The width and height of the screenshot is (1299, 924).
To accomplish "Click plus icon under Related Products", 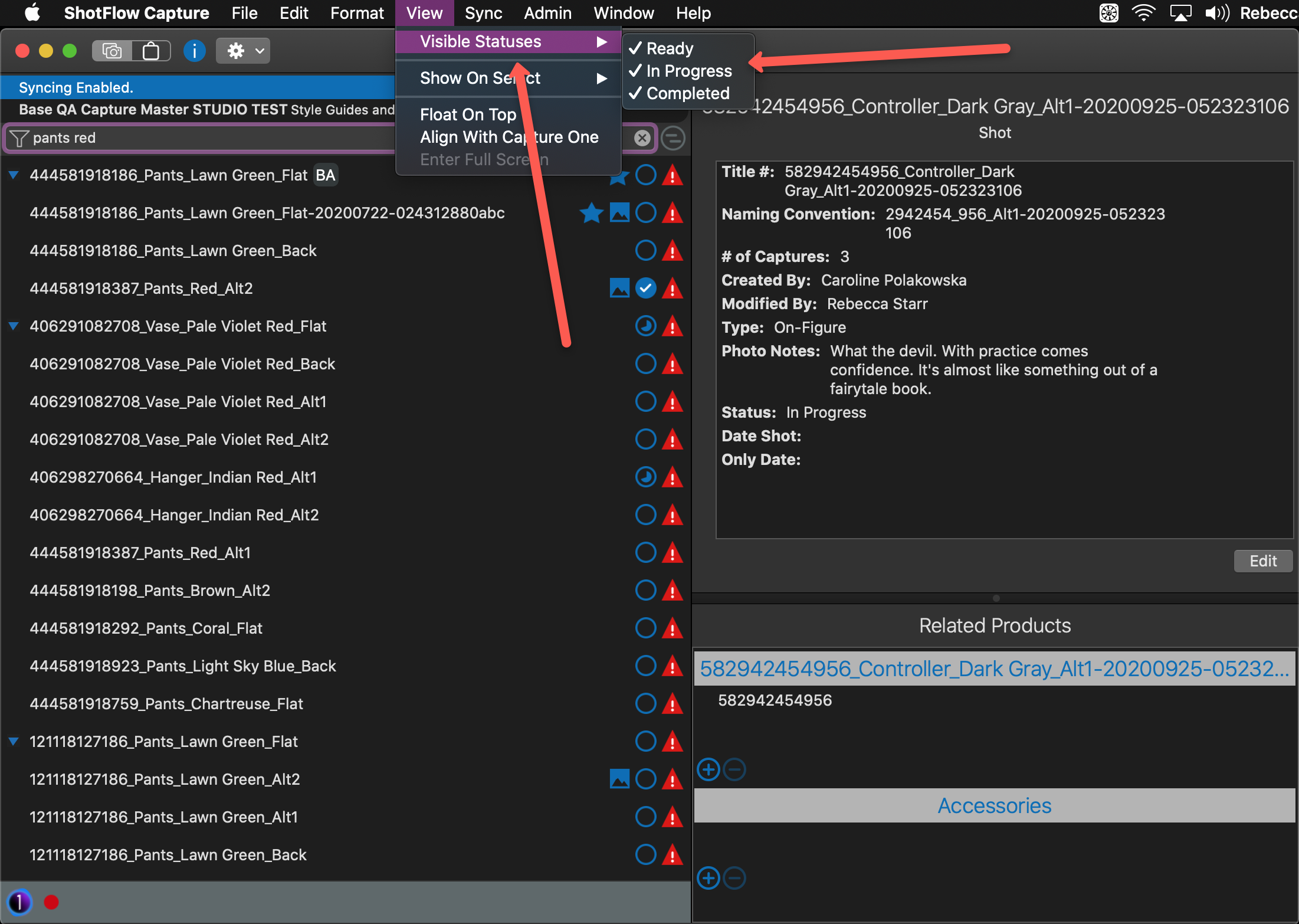I will pyautogui.click(x=708, y=769).
